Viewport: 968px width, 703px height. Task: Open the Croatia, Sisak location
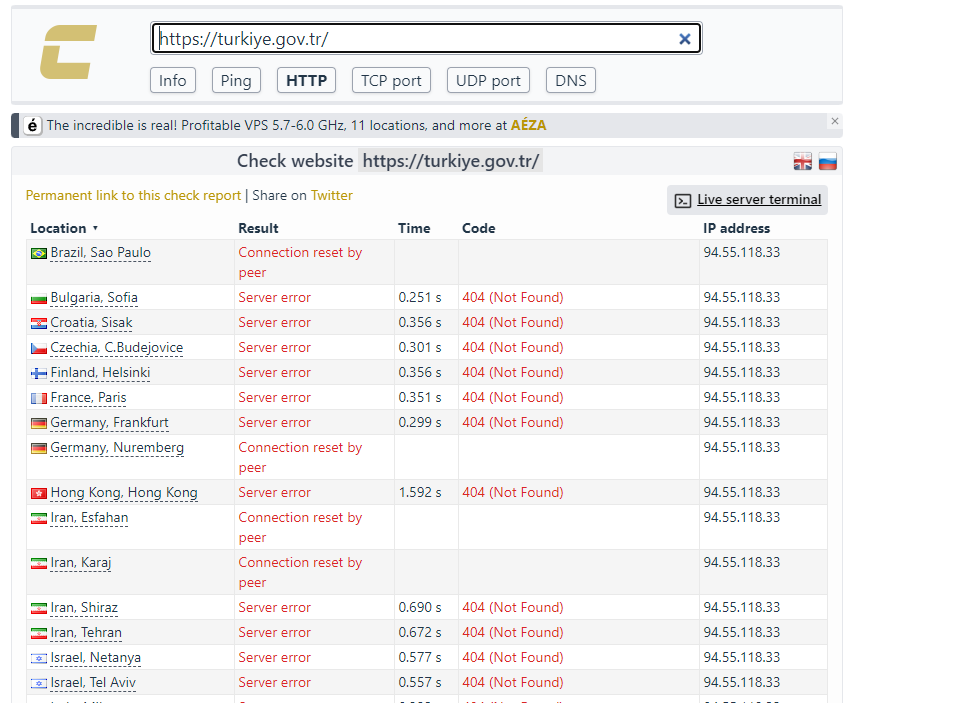(91, 322)
